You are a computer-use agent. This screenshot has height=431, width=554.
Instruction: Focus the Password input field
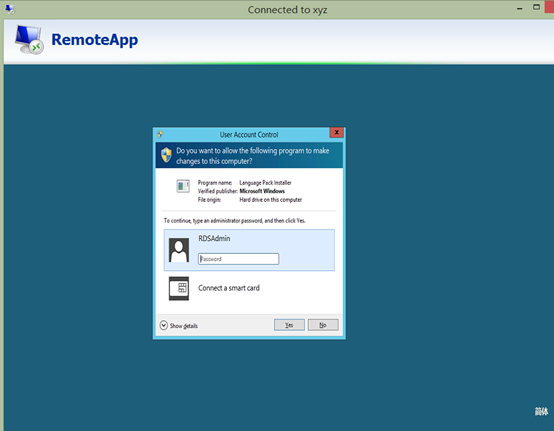(x=238, y=259)
